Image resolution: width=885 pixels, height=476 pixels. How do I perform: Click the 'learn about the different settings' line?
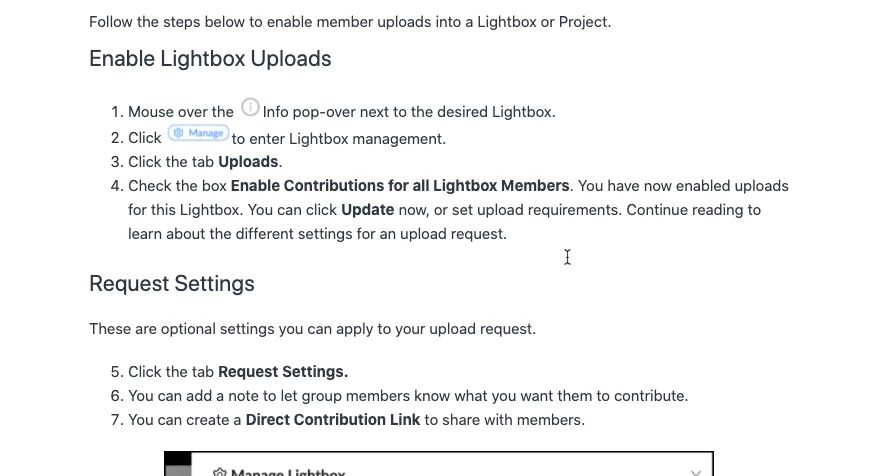coord(317,234)
